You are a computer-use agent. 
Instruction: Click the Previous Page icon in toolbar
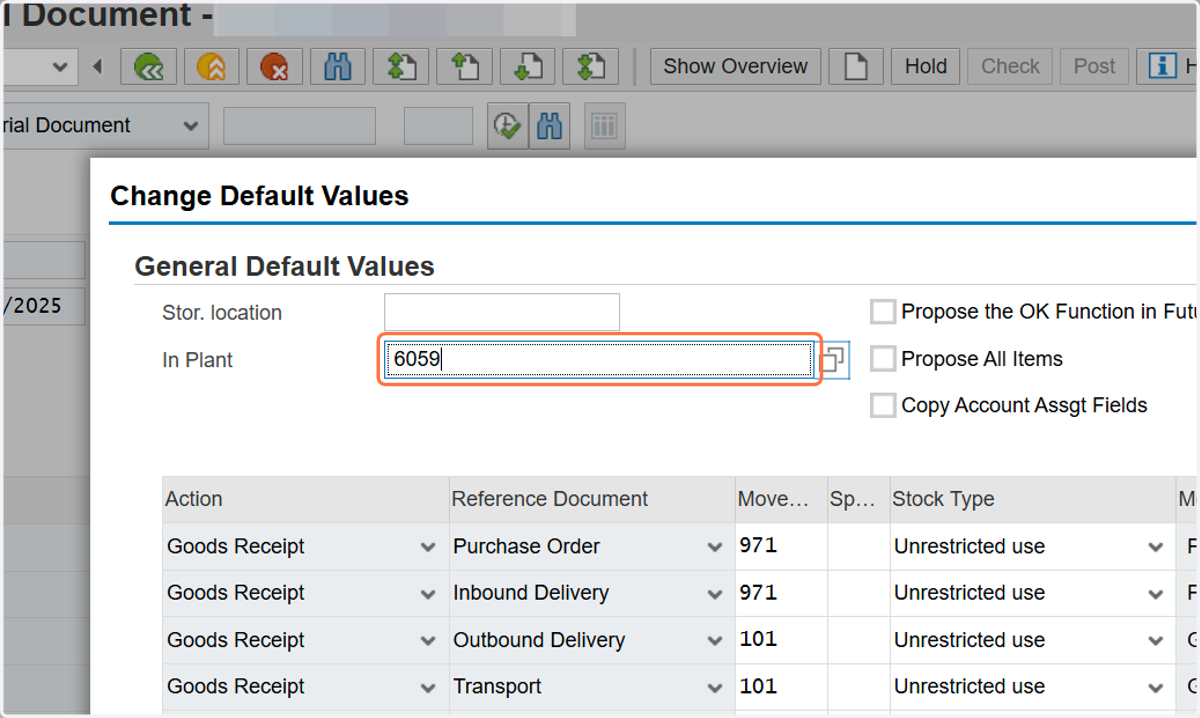(x=464, y=67)
